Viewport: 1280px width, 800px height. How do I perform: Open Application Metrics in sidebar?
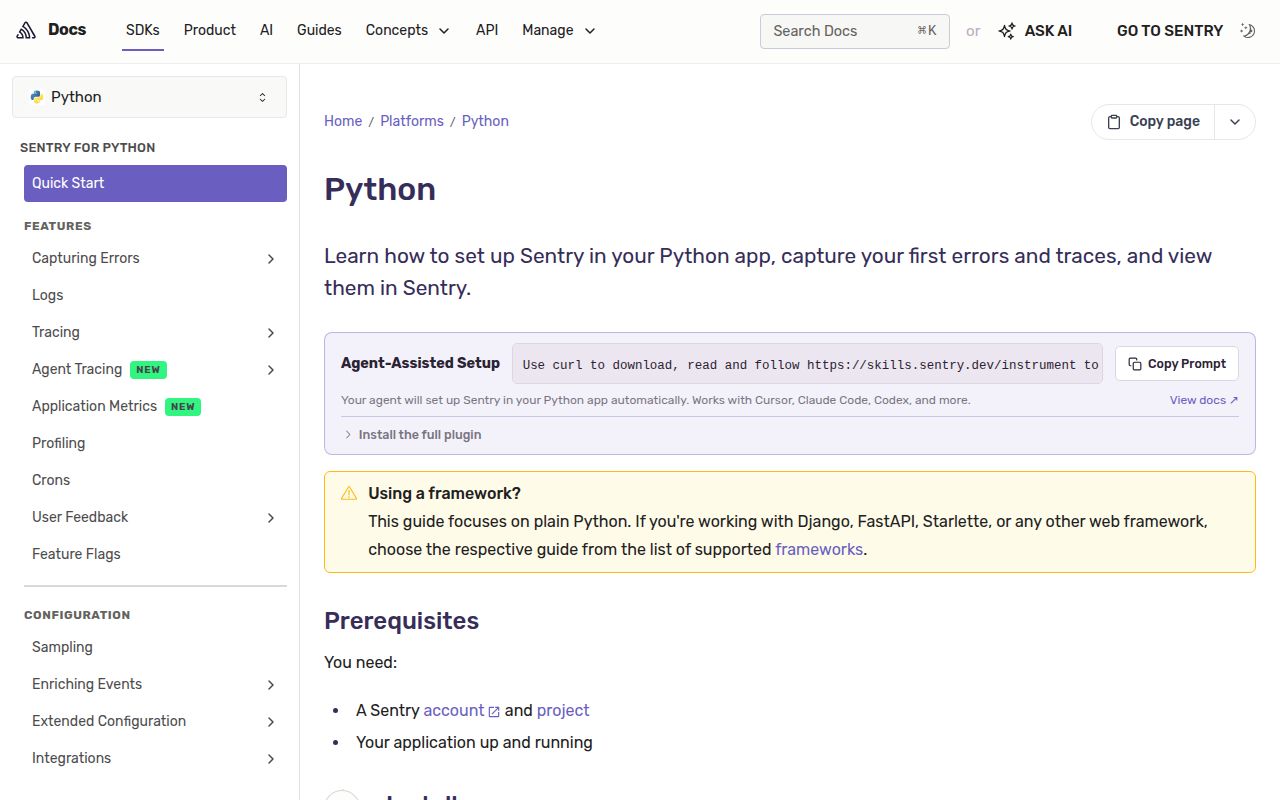155,406
